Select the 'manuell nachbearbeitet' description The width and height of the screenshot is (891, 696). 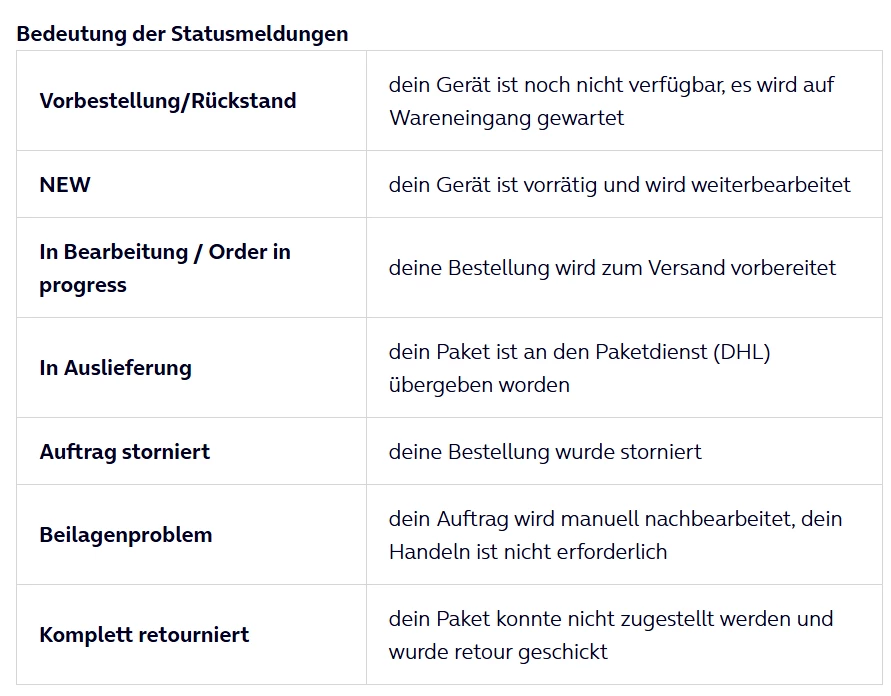tap(615, 535)
